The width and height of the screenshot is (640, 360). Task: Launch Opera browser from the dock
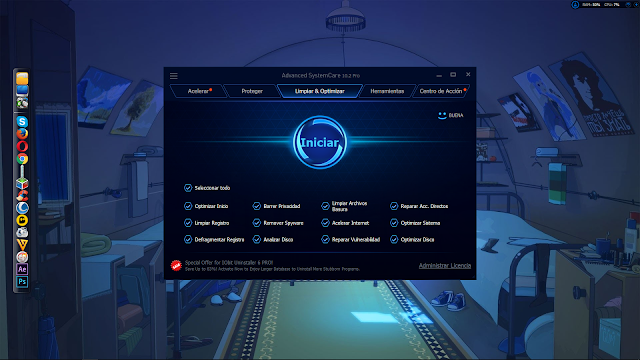pyautogui.click(x=22, y=146)
